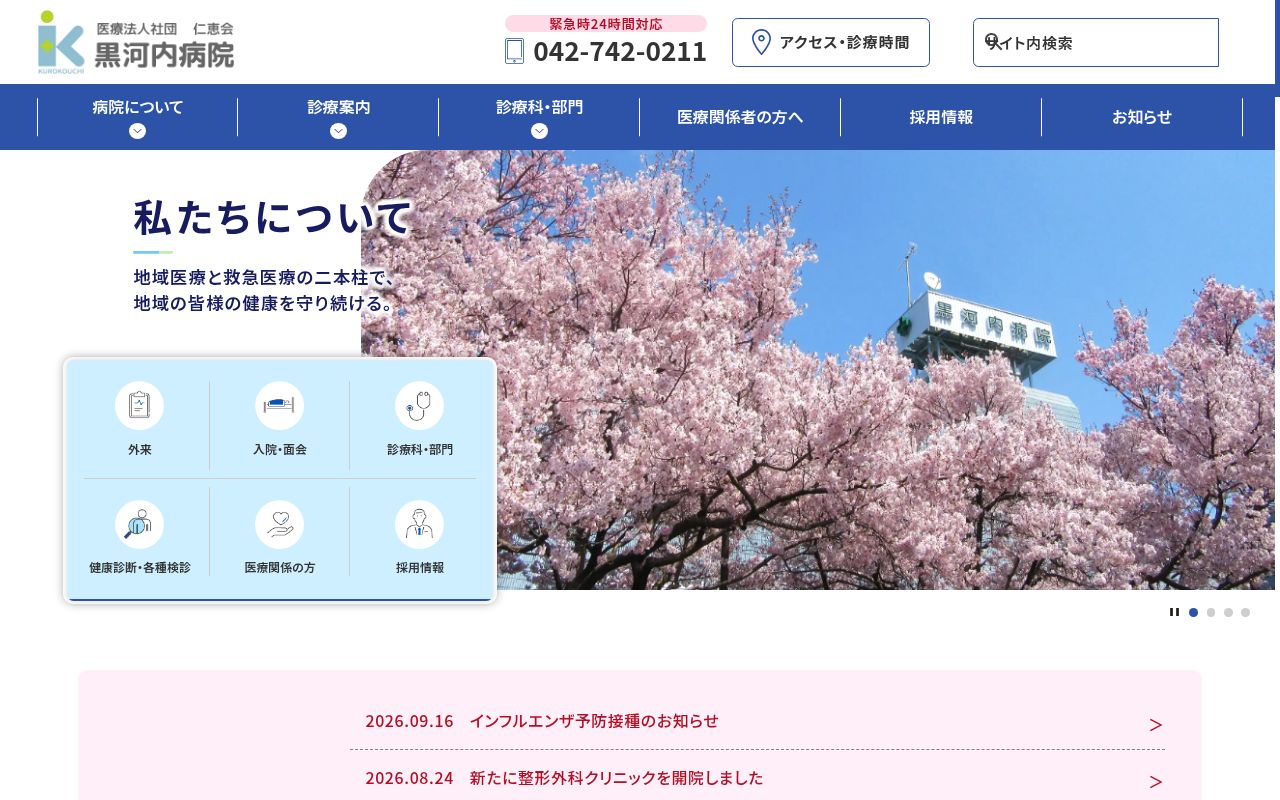The width and height of the screenshot is (1280, 800).
Task: Click the search magnifier icon
Action: (992, 41)
